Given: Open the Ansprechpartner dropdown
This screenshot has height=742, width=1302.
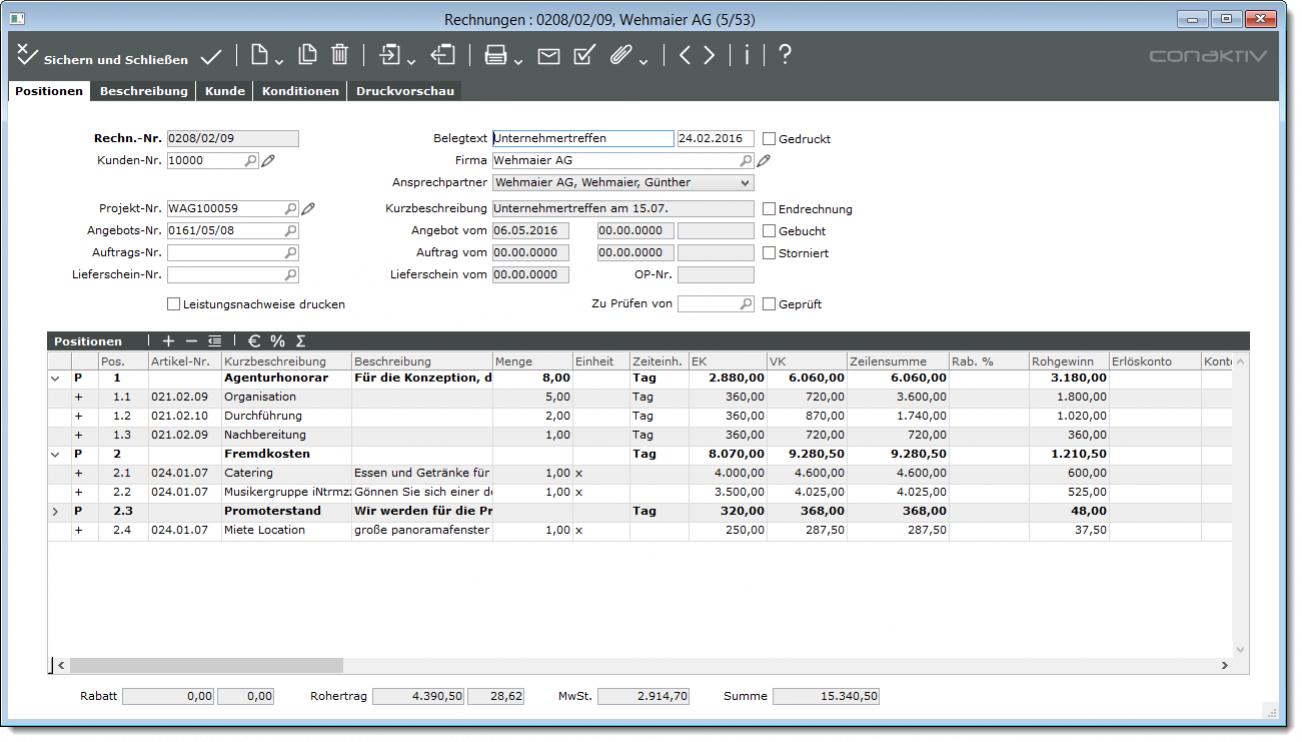Looking at the screenshot, I should (744, 183).
